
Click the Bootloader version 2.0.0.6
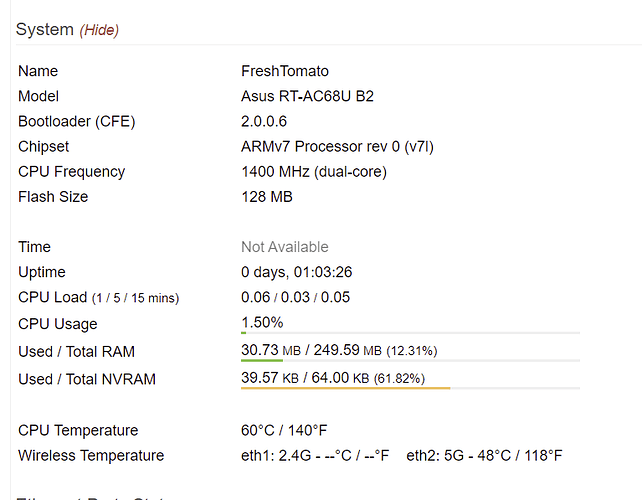pyautogui.click(x=264, y=121)
